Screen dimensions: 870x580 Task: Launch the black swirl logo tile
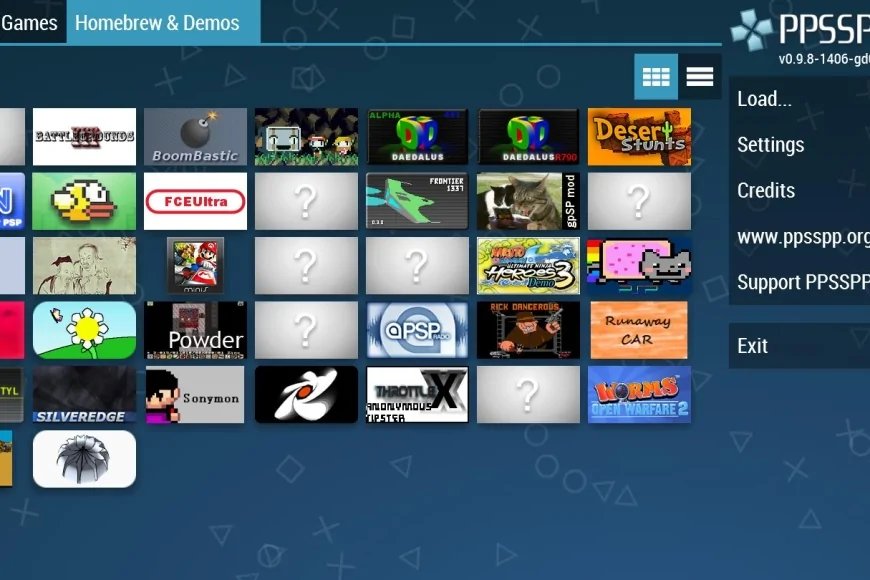click(306, 394)
